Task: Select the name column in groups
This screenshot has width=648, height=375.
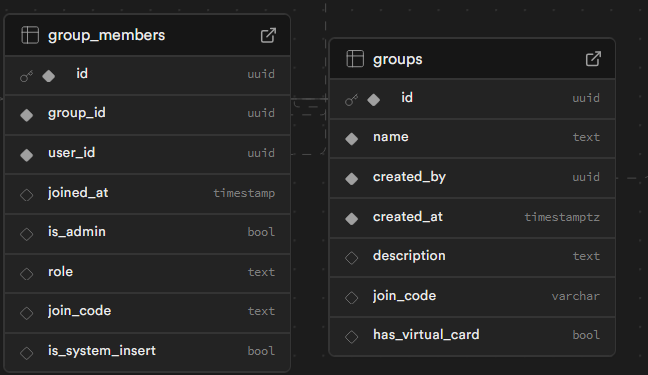Action: pyautogui.click(x=391, y=137)
